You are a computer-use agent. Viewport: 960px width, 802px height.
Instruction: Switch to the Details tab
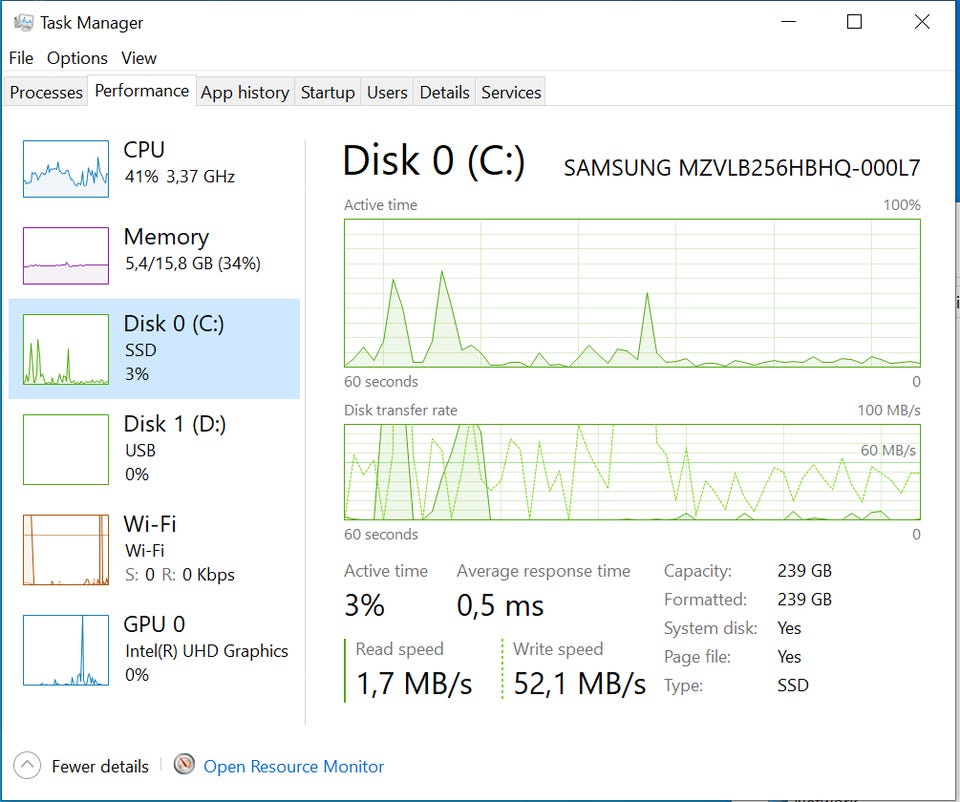point(445,92)
